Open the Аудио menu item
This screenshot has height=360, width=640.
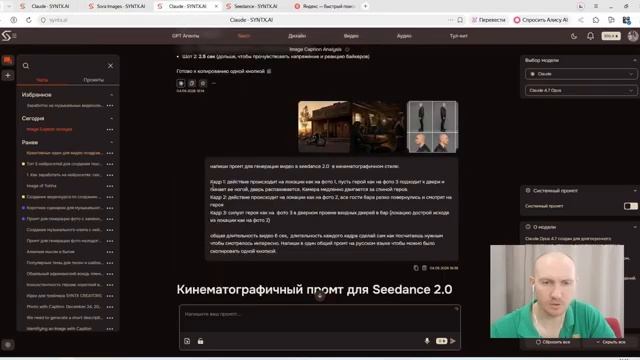(x=404, y=36)
